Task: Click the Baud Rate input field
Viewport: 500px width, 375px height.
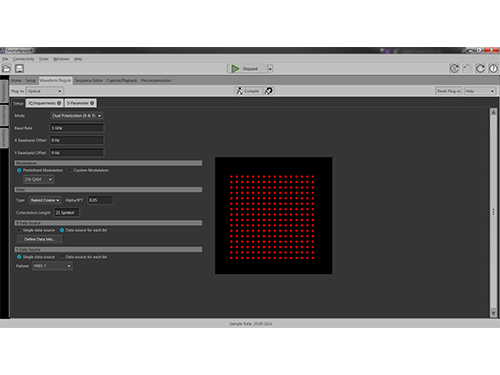Action: [x=77, y=128]
